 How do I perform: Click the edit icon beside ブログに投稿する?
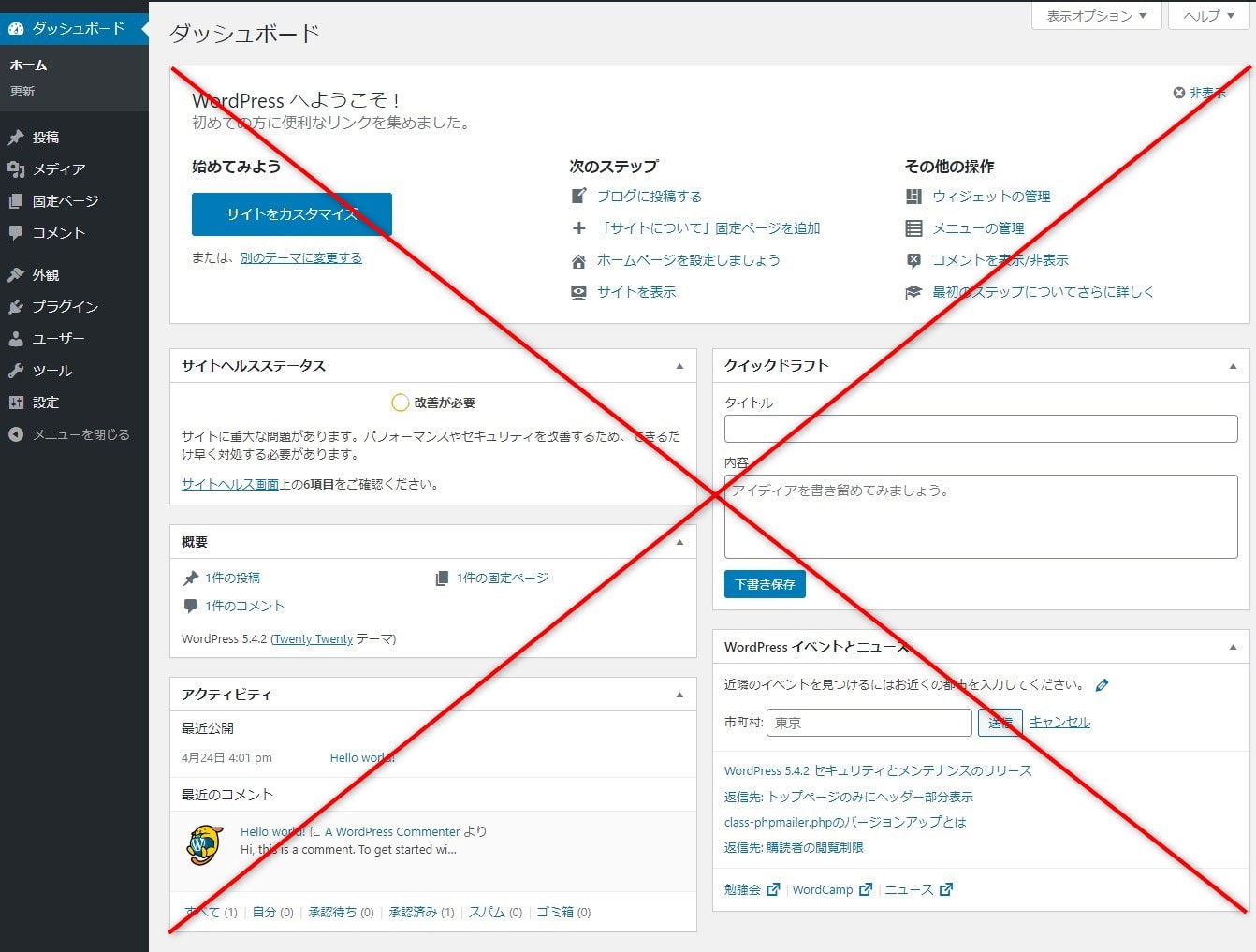[579, 196]
